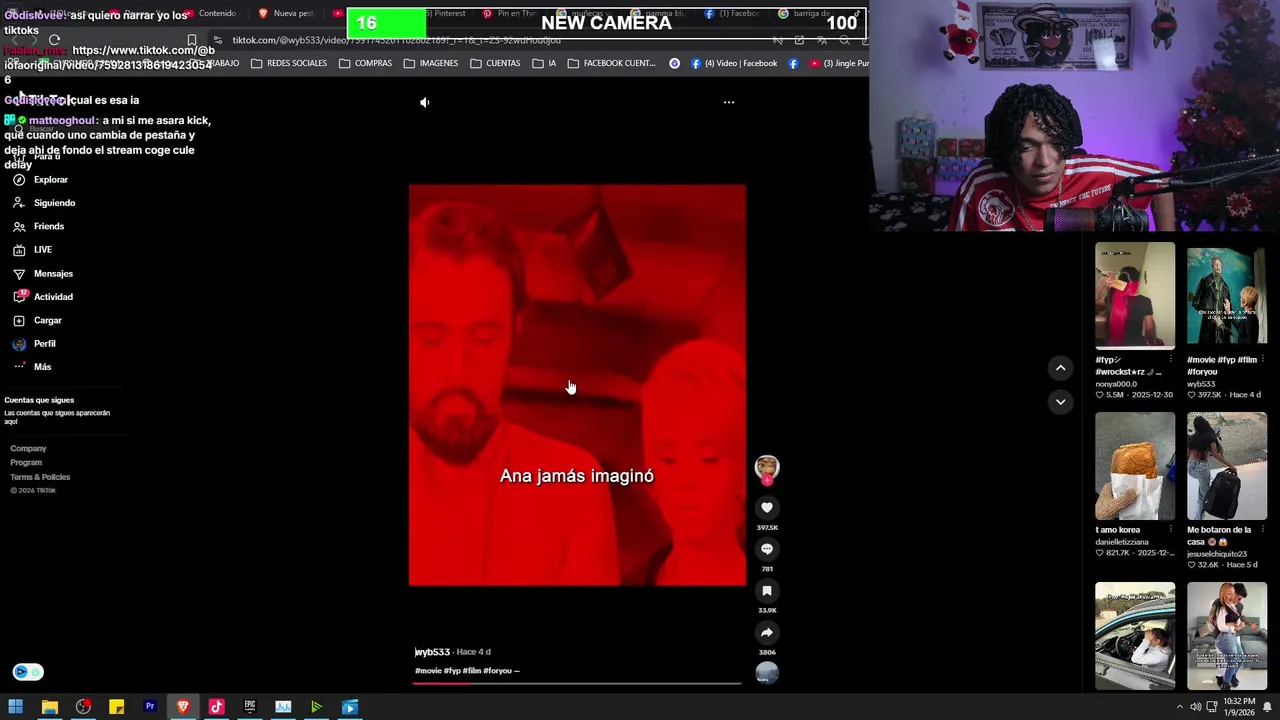Click the Program footer link
The height and width of the screenshot is (720, 1280).
26,463
